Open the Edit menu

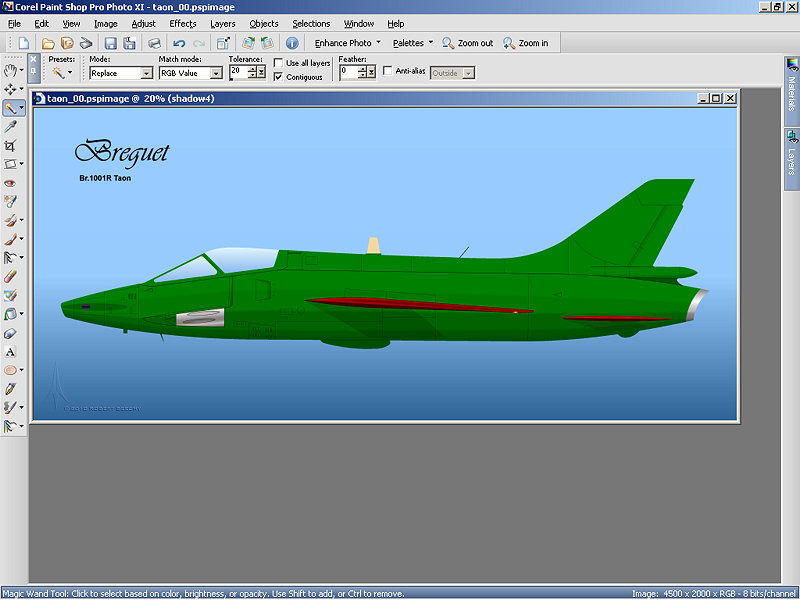point(41,24)
